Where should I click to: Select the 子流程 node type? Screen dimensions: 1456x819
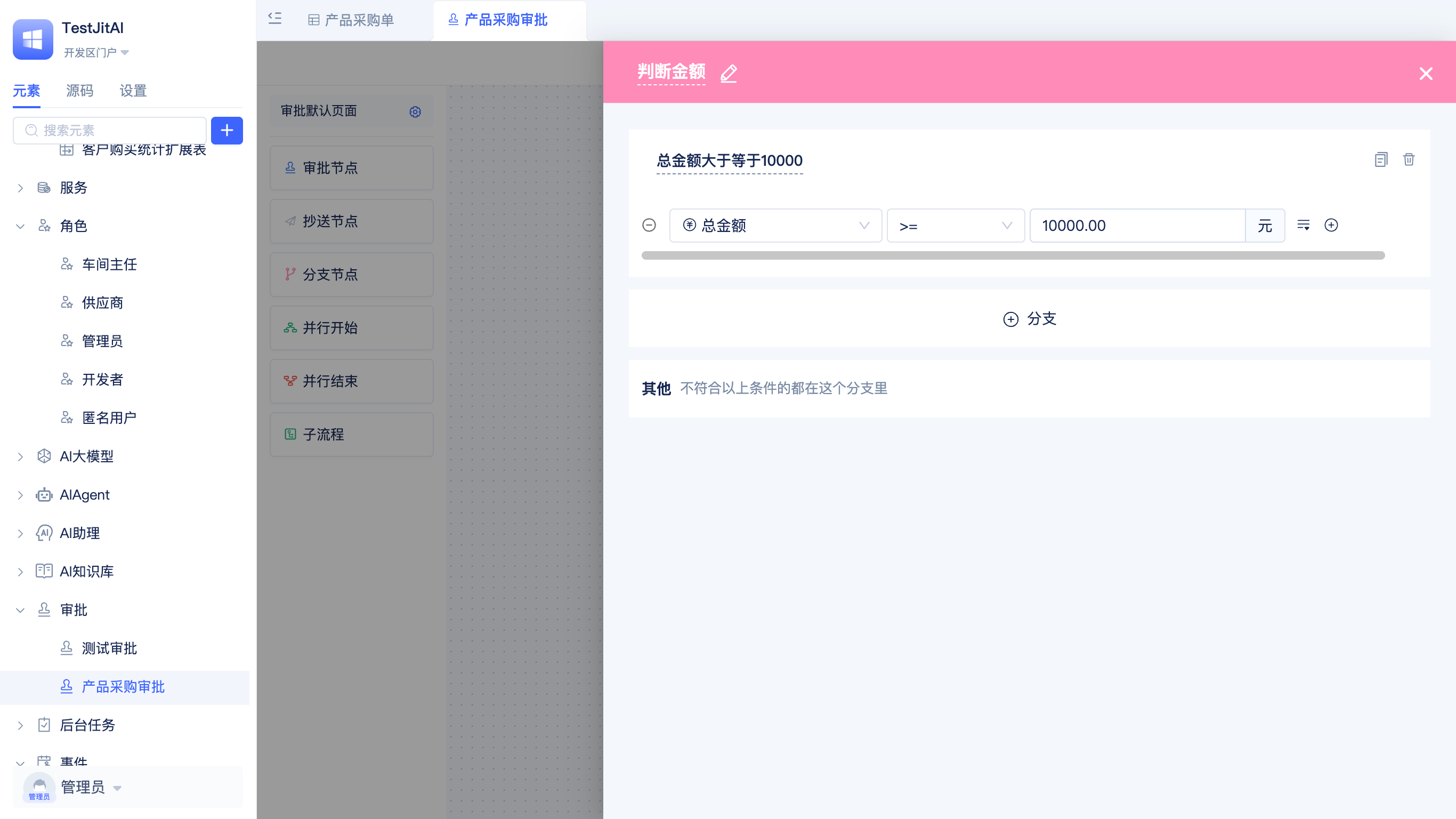tap(352, 435)
